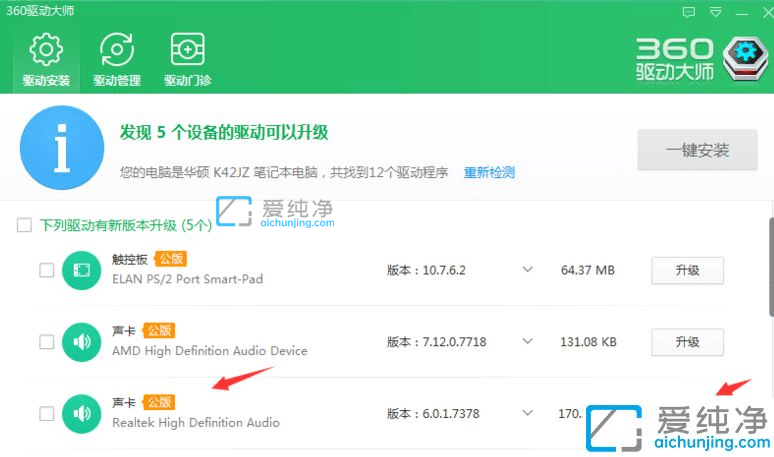774x457 pixels.
Task: Check the select-all new driver versions checkbox
Action: 24,225
